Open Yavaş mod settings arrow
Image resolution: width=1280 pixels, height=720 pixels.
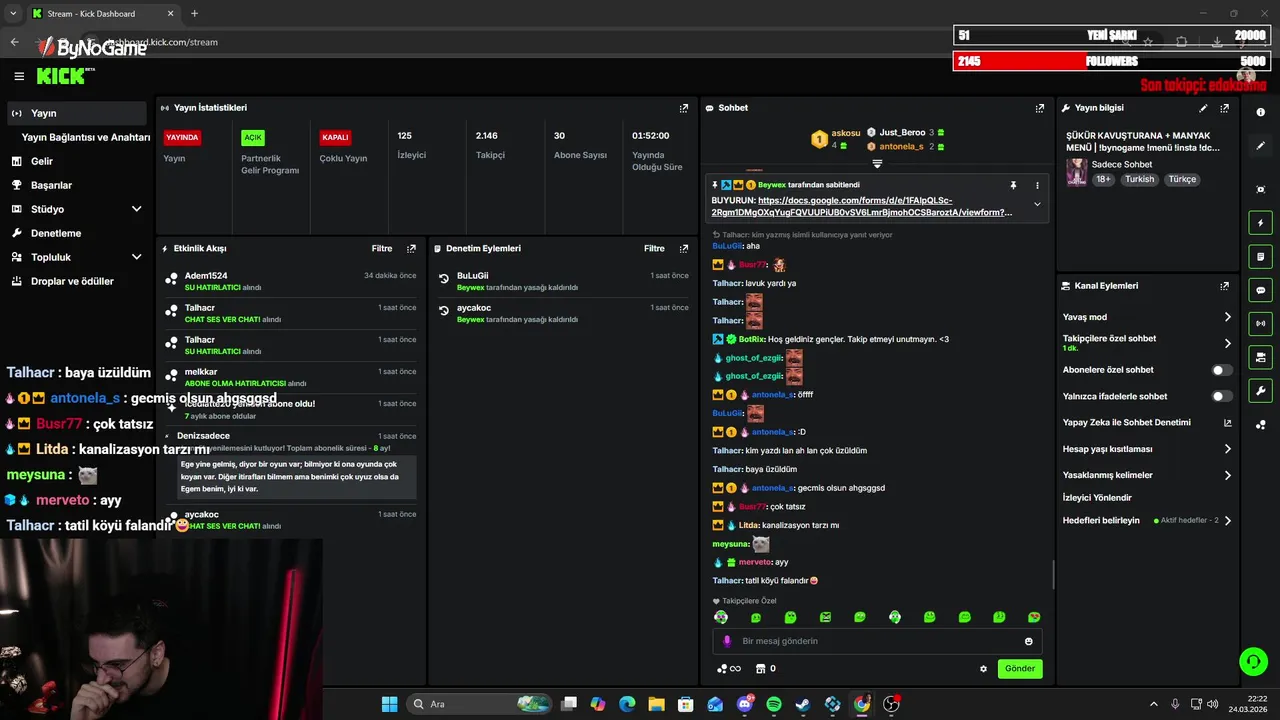coord(1228,317)
